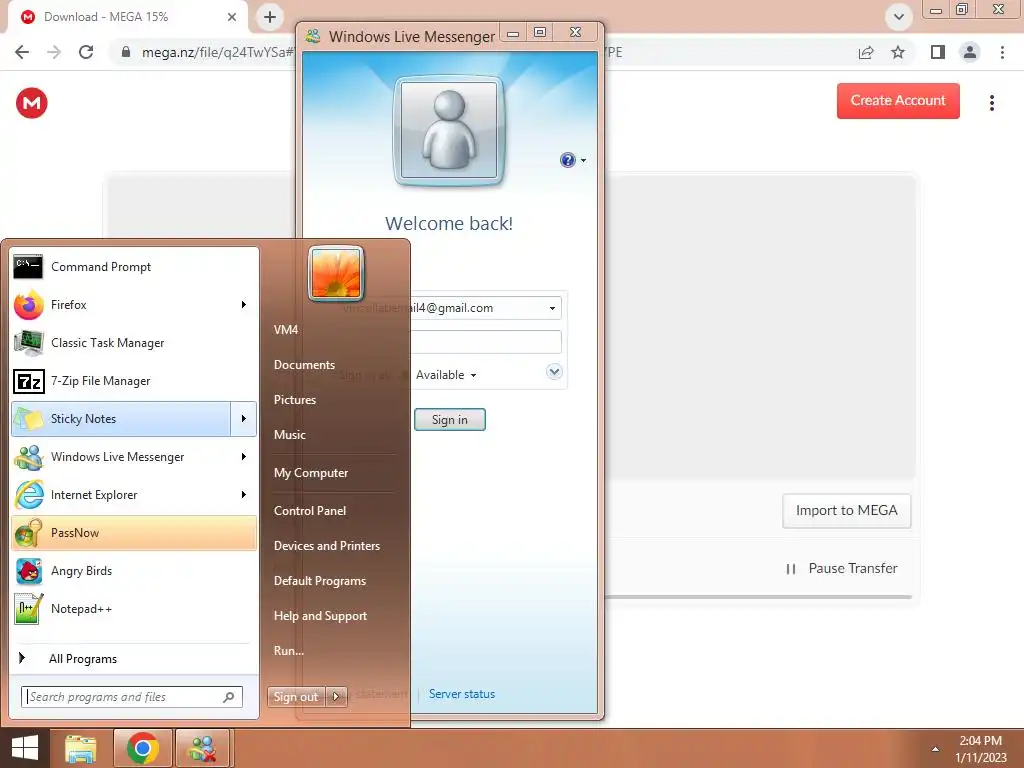View the site lock icon info

click(x=126, y=52)
